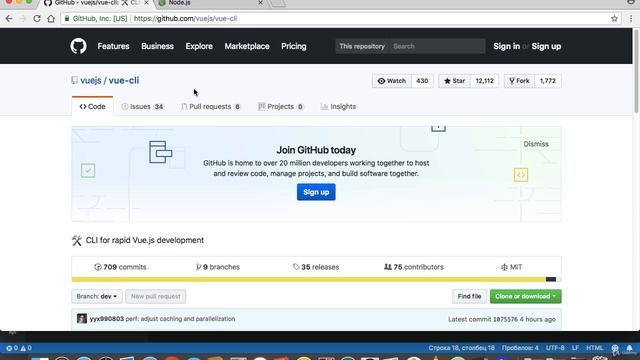Click the Fork button
640x360 pixels.
coord(519,81)
